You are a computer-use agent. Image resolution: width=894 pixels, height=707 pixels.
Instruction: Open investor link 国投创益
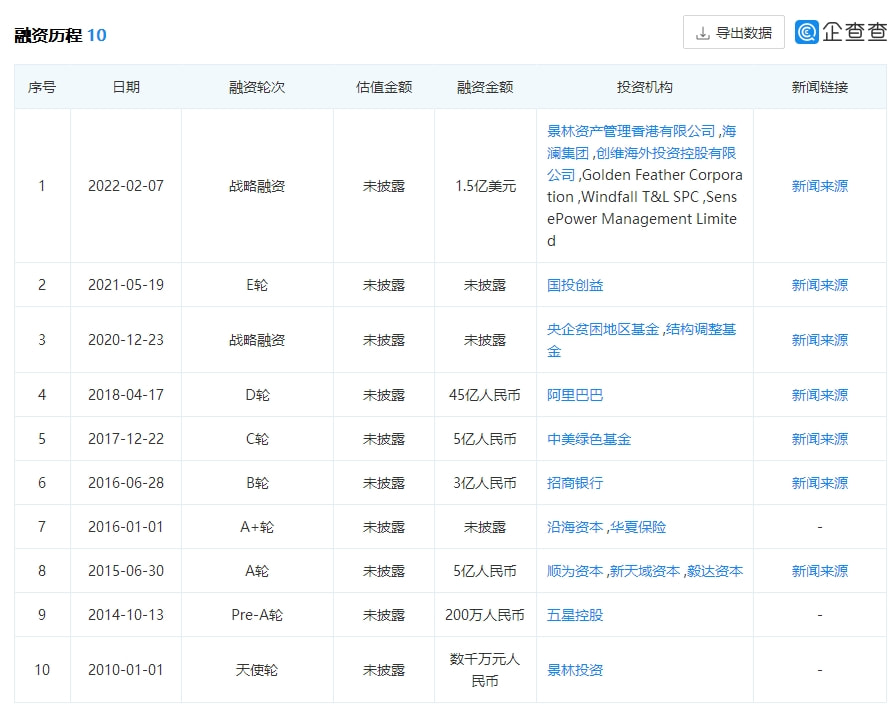575,285
